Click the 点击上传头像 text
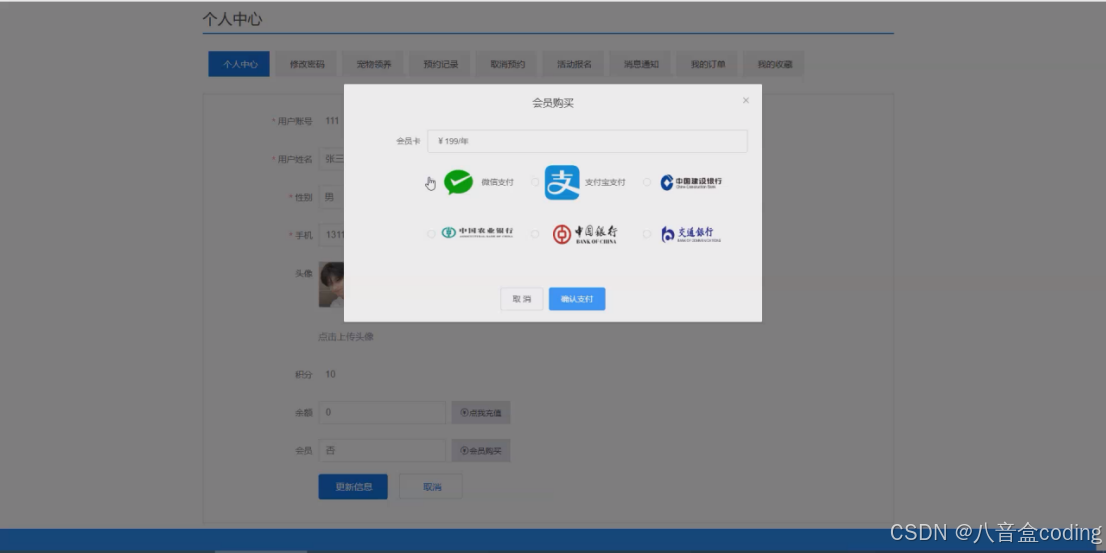 (x=346, y=337)
